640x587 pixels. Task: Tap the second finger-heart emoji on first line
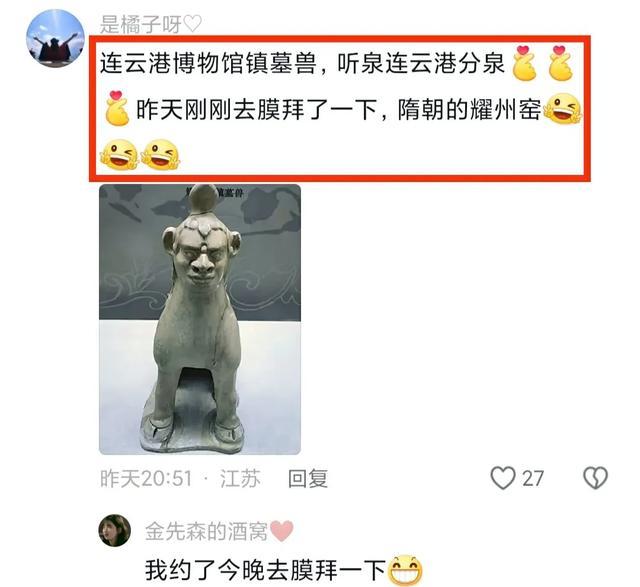(x=561, y=64)
